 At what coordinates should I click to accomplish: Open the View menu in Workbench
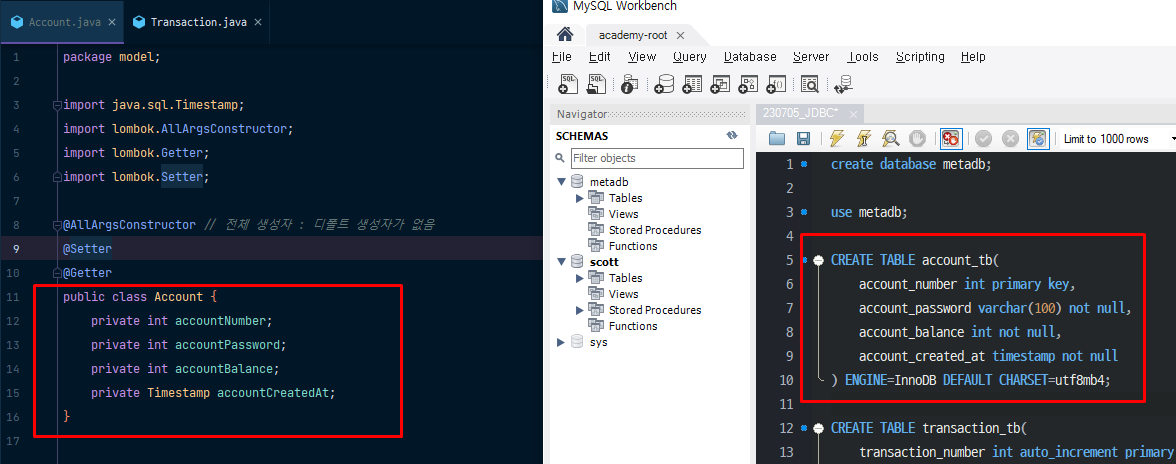(x=642, y=57)
